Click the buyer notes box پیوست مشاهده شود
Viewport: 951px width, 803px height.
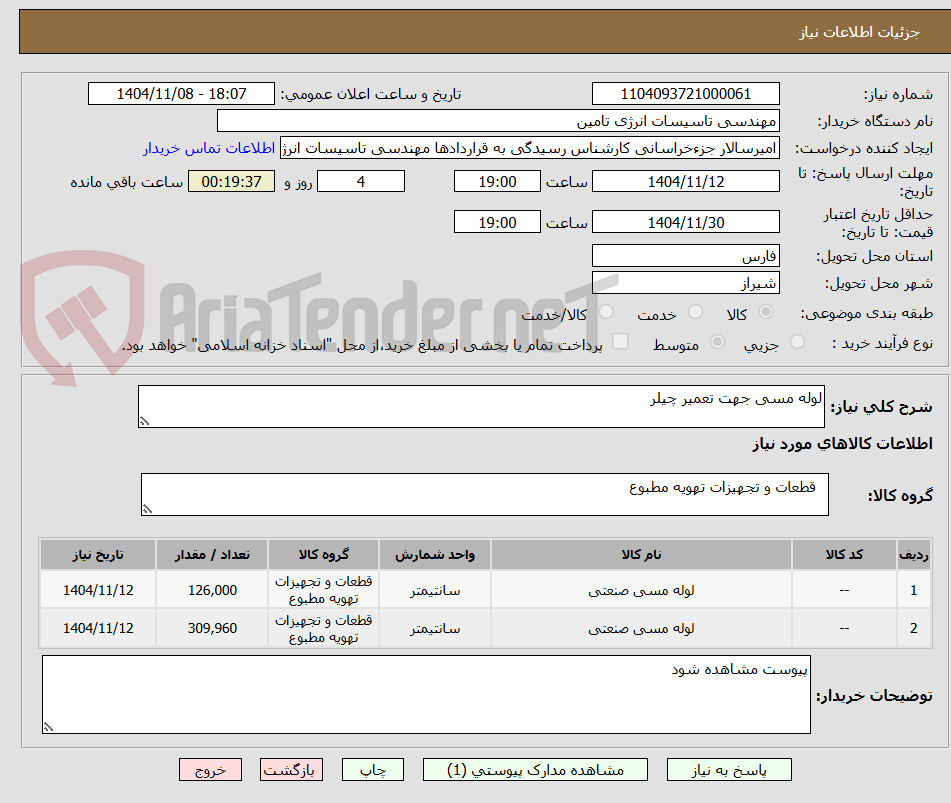click(426, 694)
